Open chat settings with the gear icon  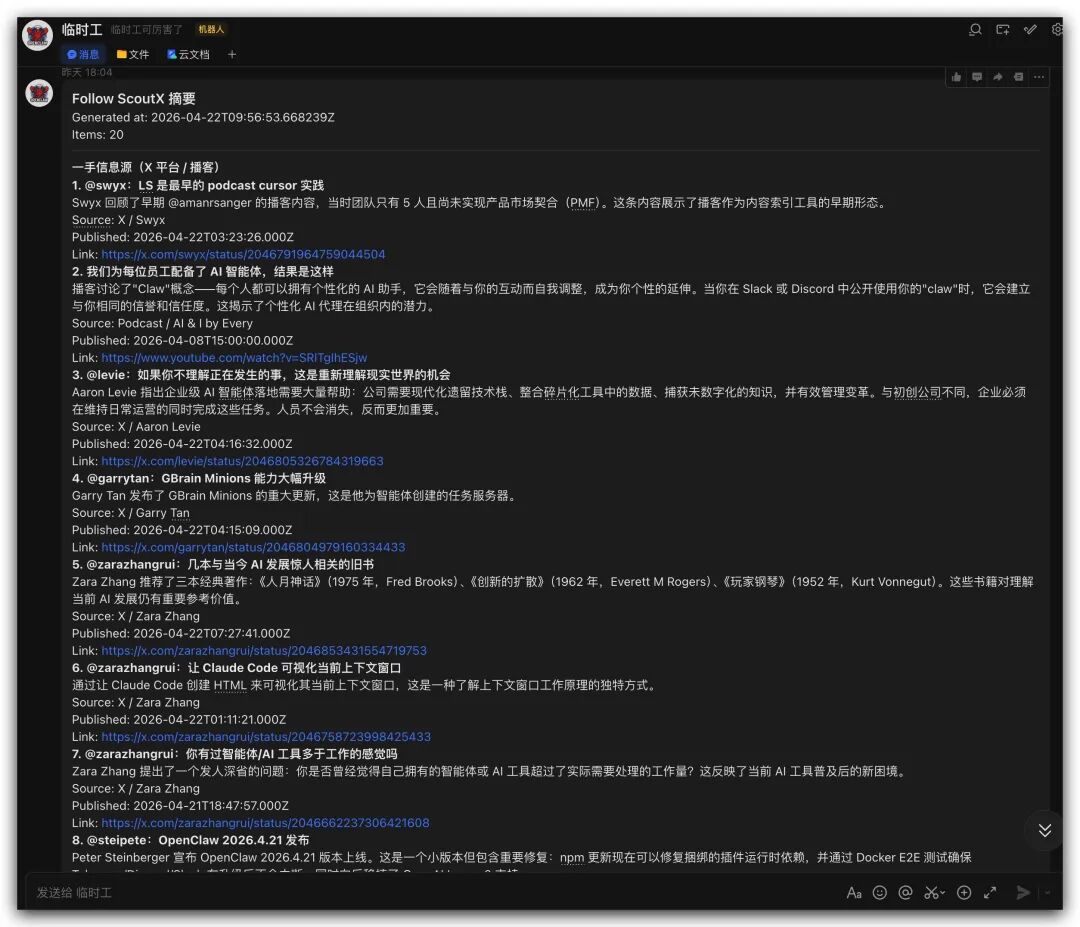pyautogui.click(x=1057, y=30)
